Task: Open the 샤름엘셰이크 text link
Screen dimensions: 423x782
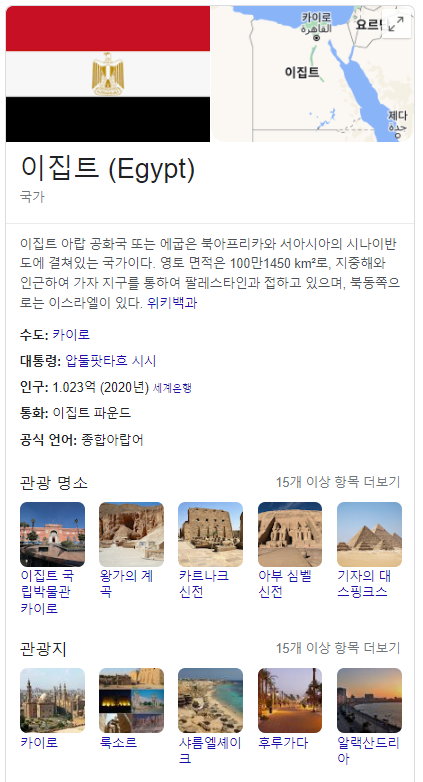Action: click(x=210, y=751)
